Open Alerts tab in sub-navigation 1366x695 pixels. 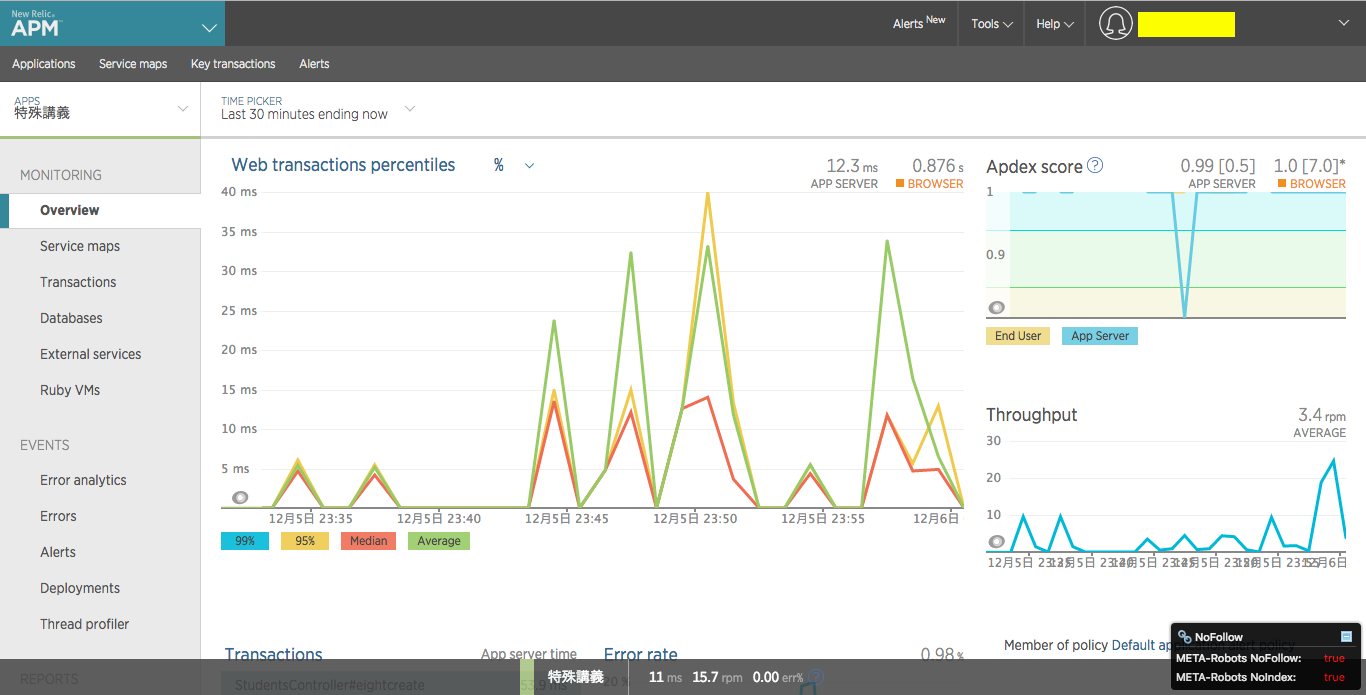tap(314, 64)
